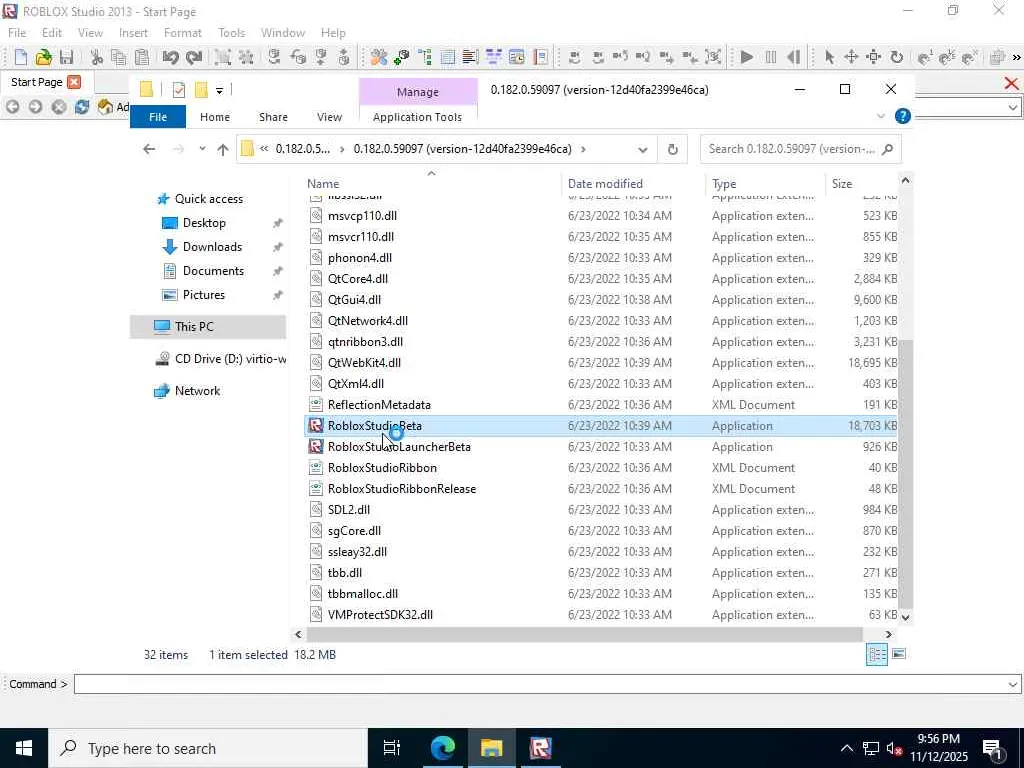Select the ReflectionMetadata XML file
Image resolution: width=1024 pixels, height=768 pixels.
379,405
